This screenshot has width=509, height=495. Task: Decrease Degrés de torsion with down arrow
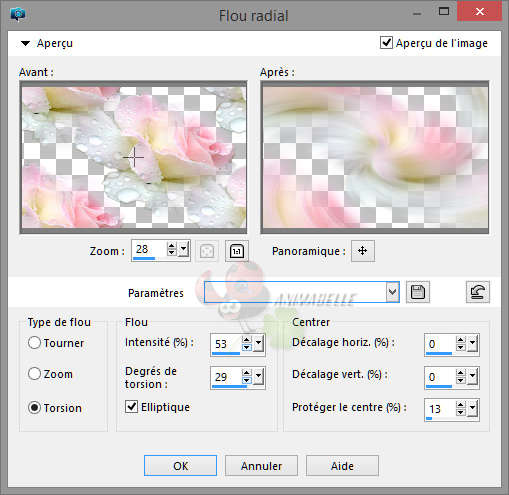[247, 380]
